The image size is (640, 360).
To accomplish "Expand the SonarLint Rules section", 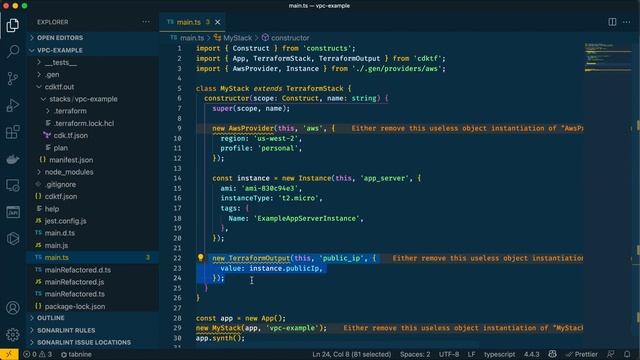I will pyautogui.click(x=93, y=330).
